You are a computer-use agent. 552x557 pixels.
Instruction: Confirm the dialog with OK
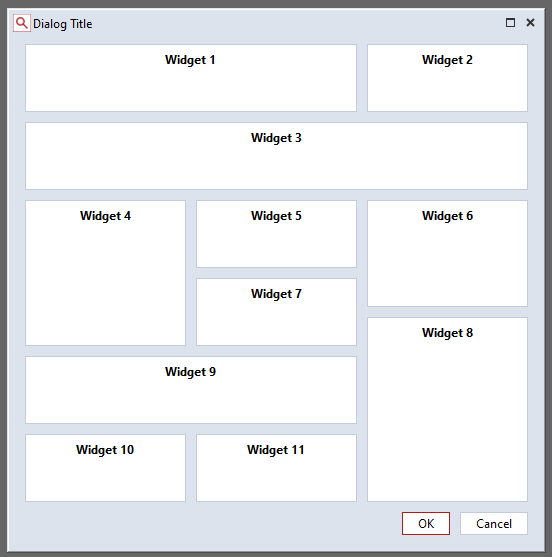pos(426,523)
